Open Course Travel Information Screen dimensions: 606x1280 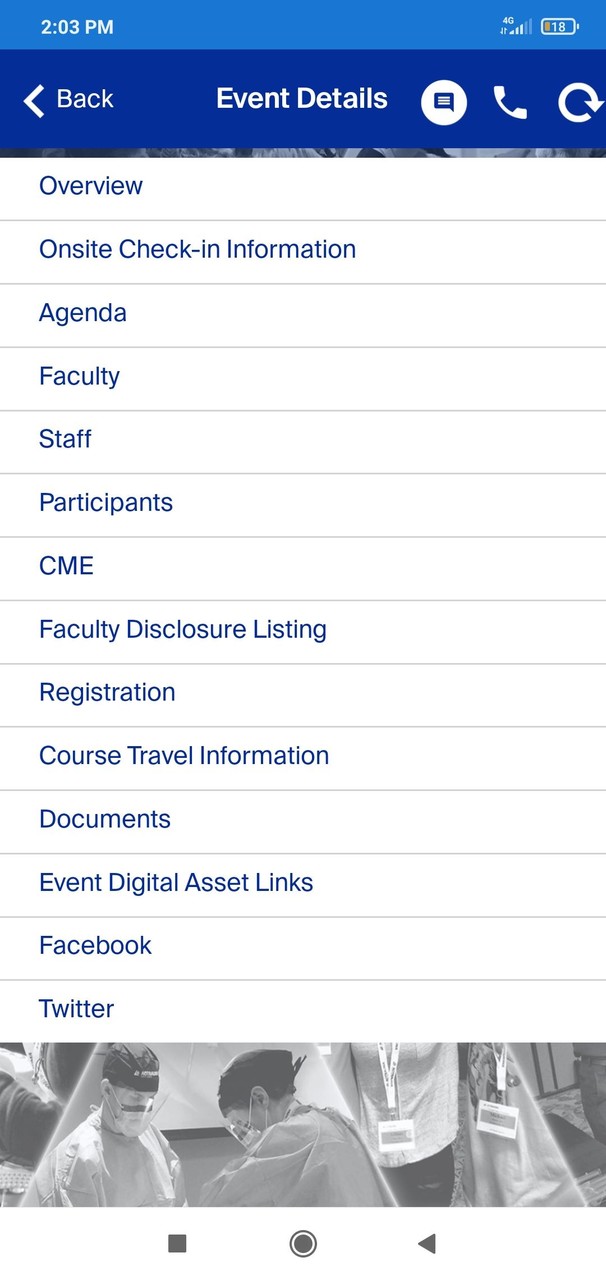pyautogui.click(x=184, y=756)
